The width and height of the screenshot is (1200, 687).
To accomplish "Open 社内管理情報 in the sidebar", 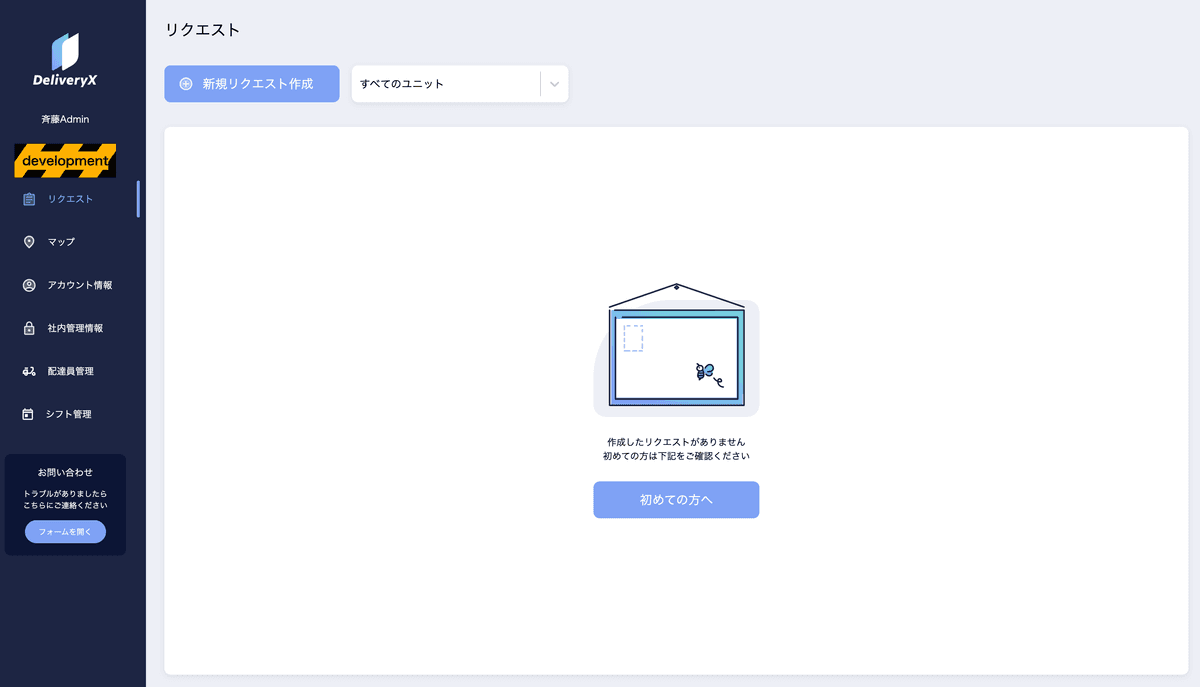I will click(75, 328).
